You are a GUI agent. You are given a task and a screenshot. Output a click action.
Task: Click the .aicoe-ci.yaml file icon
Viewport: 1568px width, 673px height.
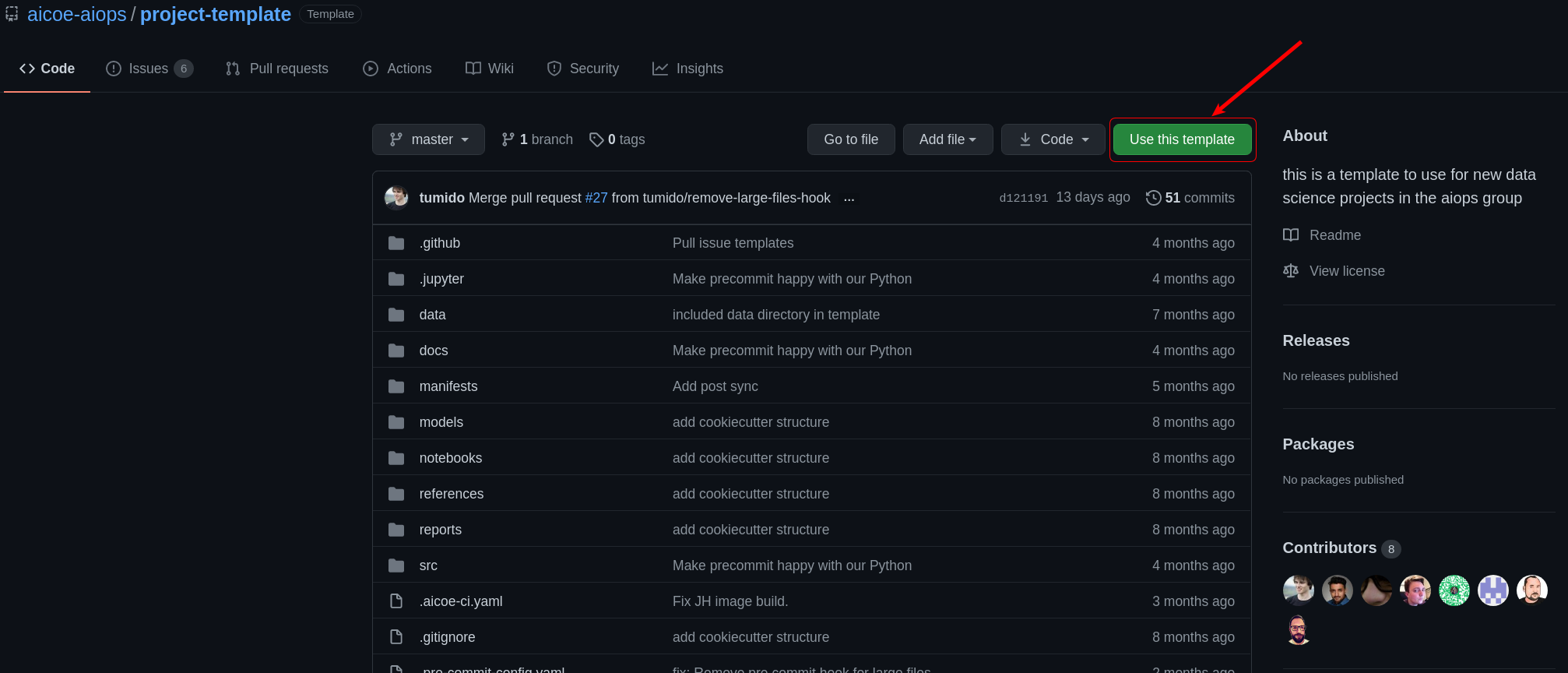point(396,601)
